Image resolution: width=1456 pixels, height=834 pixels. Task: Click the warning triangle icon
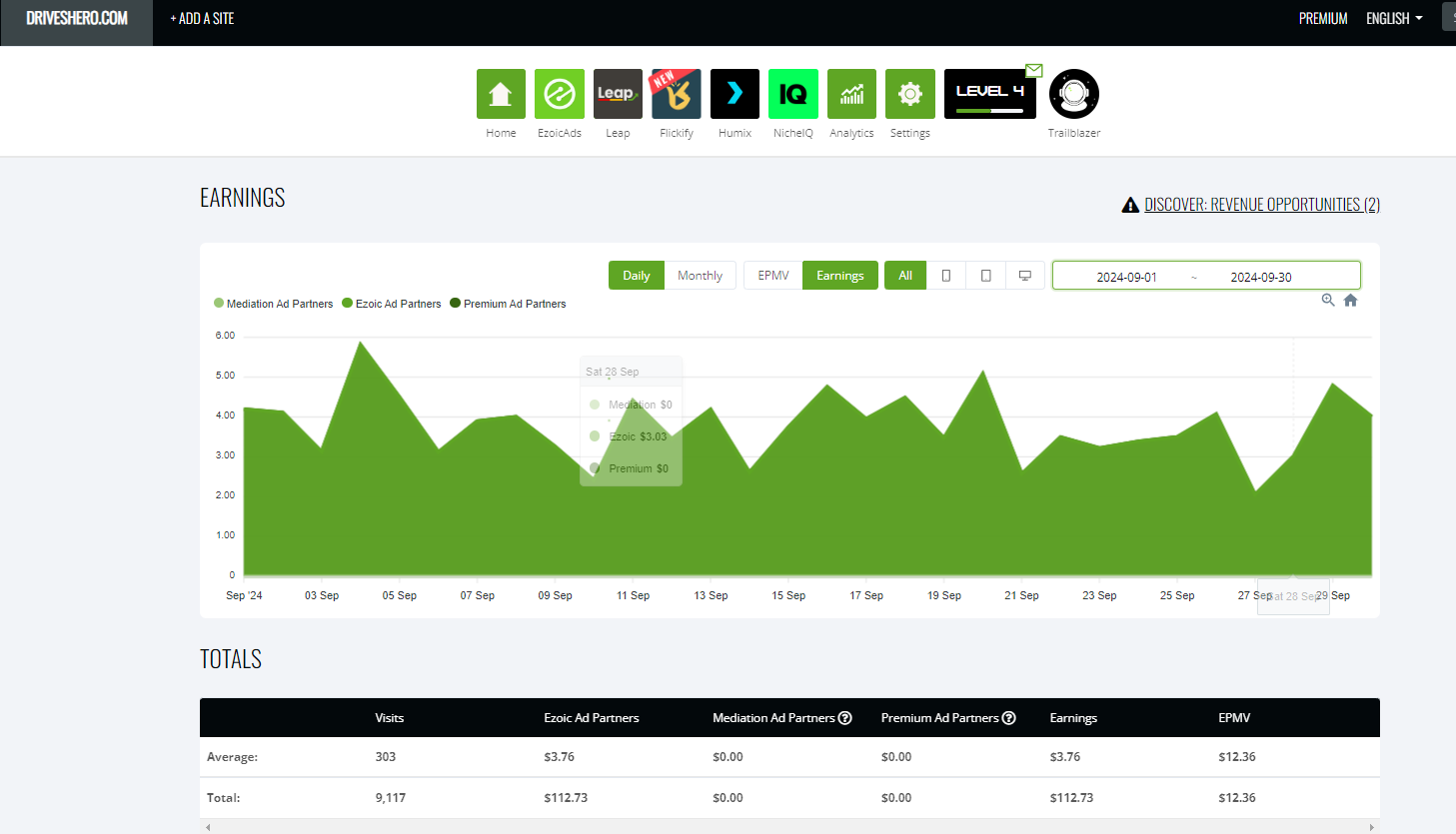(1130, 205)
